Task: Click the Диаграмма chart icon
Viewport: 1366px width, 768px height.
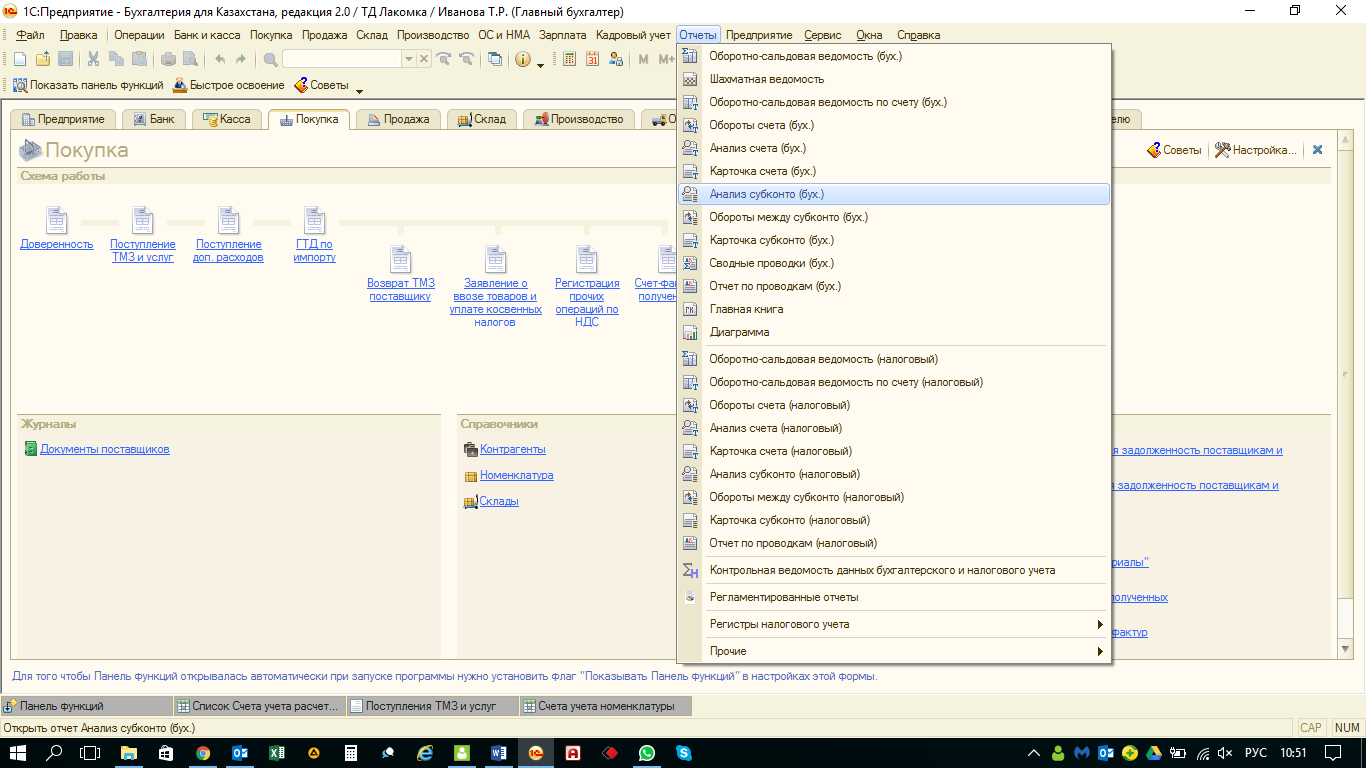Action: (690, 332)
